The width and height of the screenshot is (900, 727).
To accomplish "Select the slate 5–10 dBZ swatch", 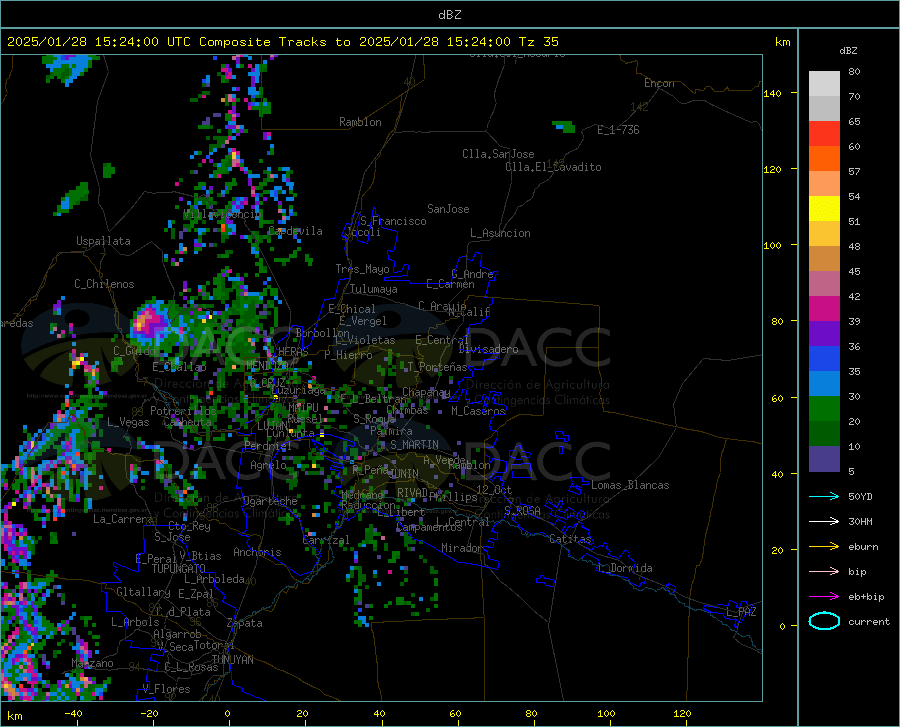I will click(824, 459).
